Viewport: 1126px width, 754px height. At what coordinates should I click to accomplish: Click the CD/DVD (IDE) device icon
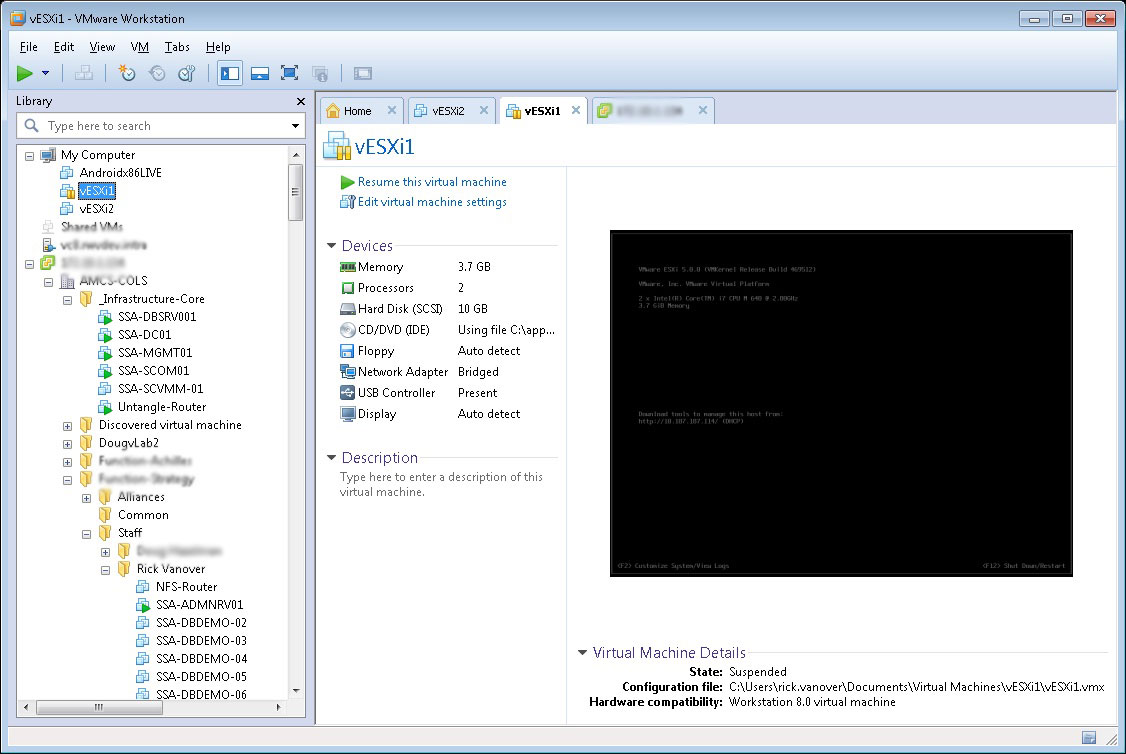pyautogui.click(x=348, y=330)
